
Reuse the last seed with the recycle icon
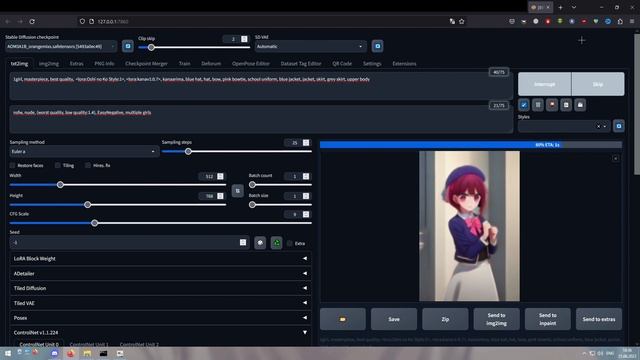276,243
